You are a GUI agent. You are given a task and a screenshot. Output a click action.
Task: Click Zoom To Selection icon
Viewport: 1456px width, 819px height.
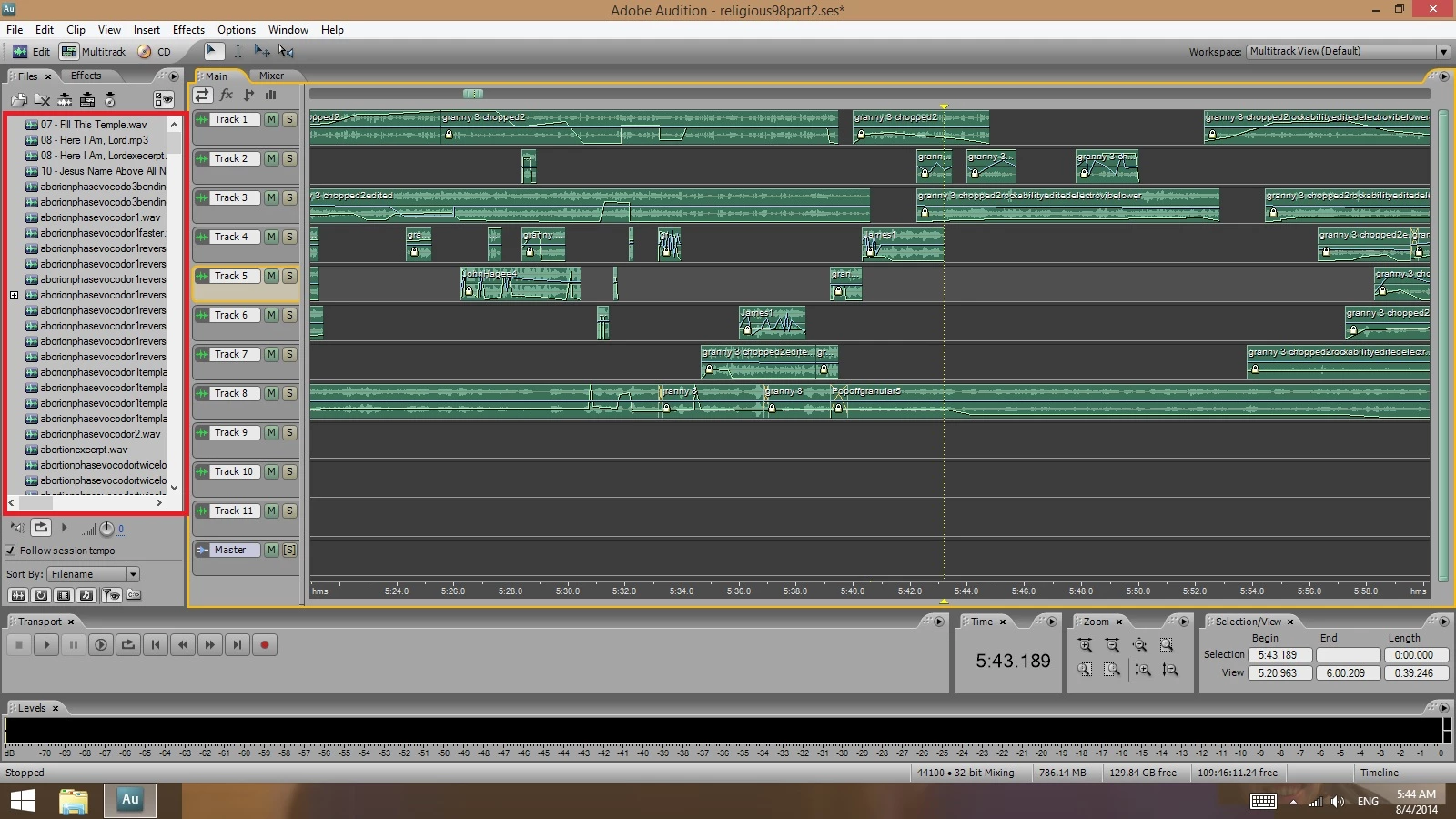coord(1167,645)
